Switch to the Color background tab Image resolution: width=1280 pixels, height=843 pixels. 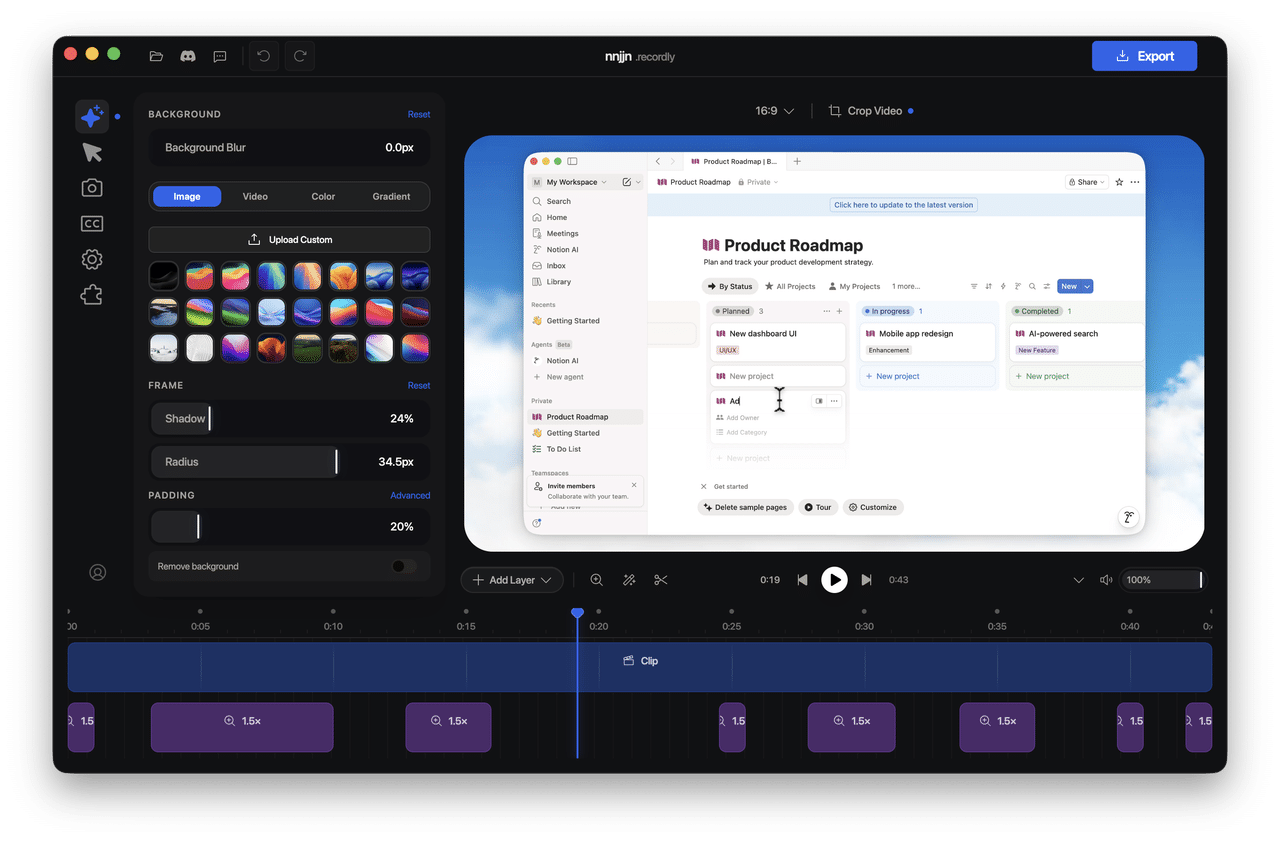tap(323, 196)
